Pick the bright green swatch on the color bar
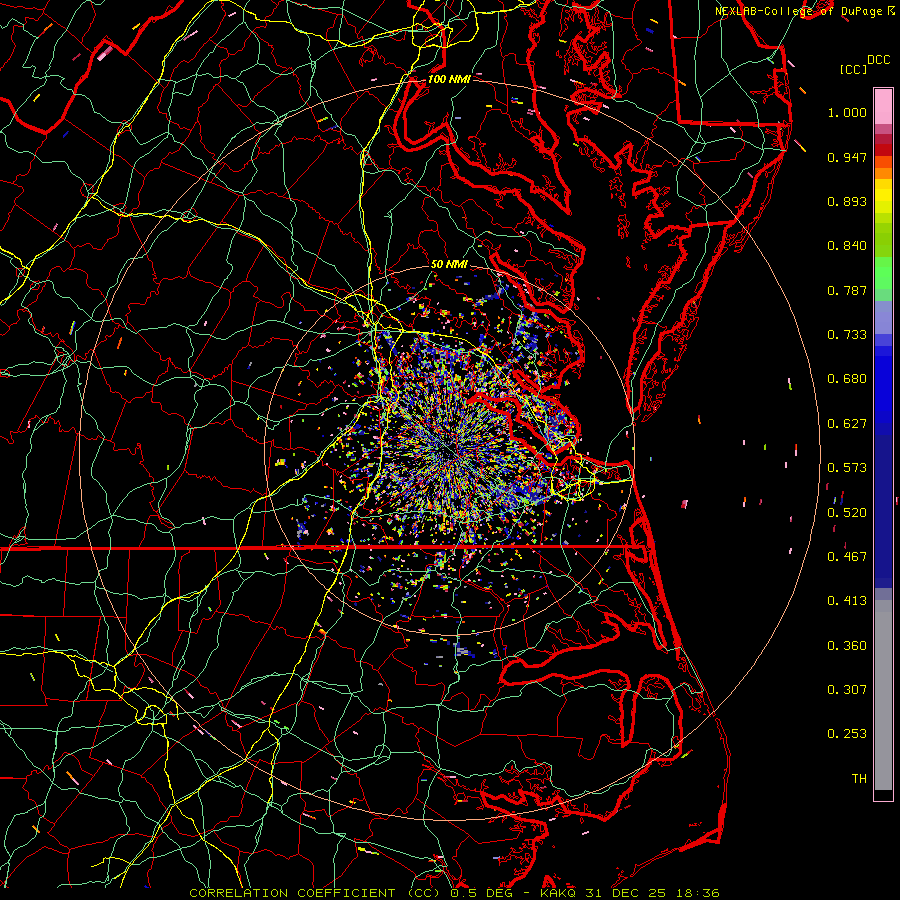Image resolution: width=900 pixels, height=900 pixels. click(883, 273)
